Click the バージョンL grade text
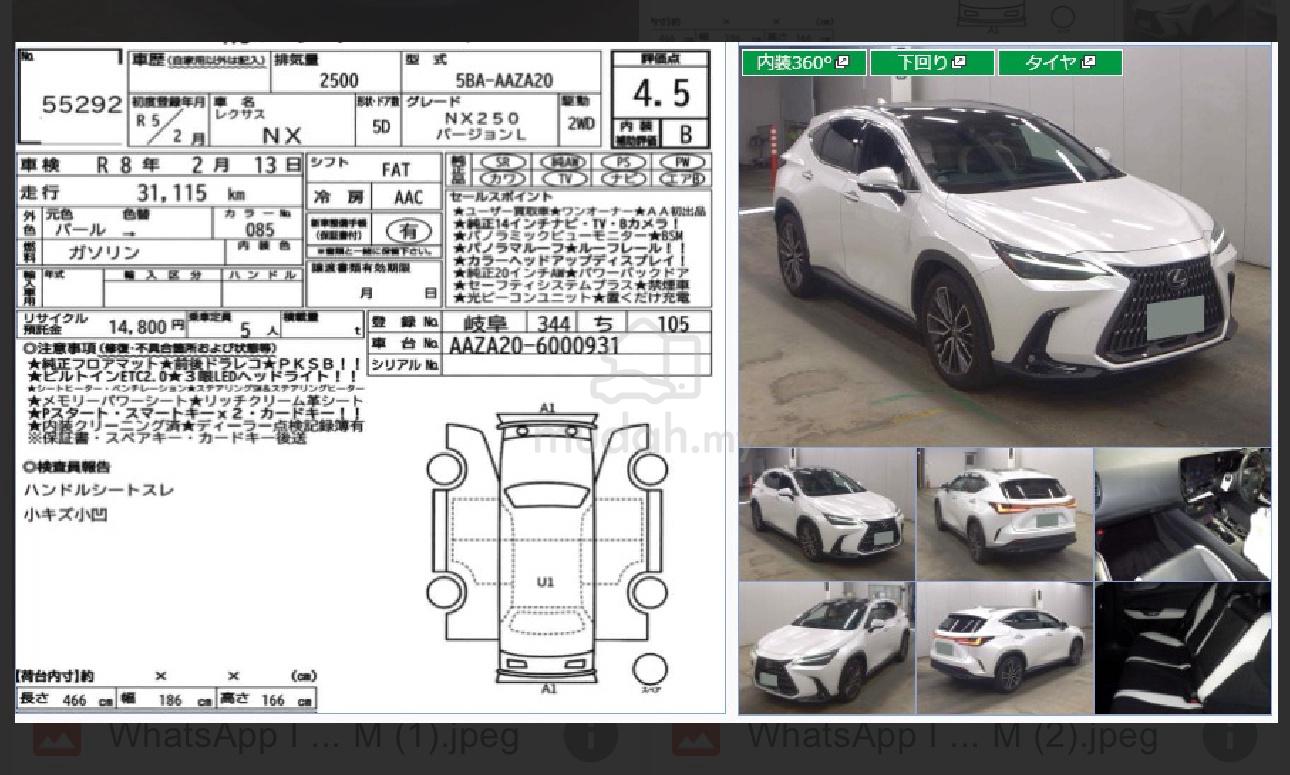This screenshot has width=1290, height=775. [483, 136]
